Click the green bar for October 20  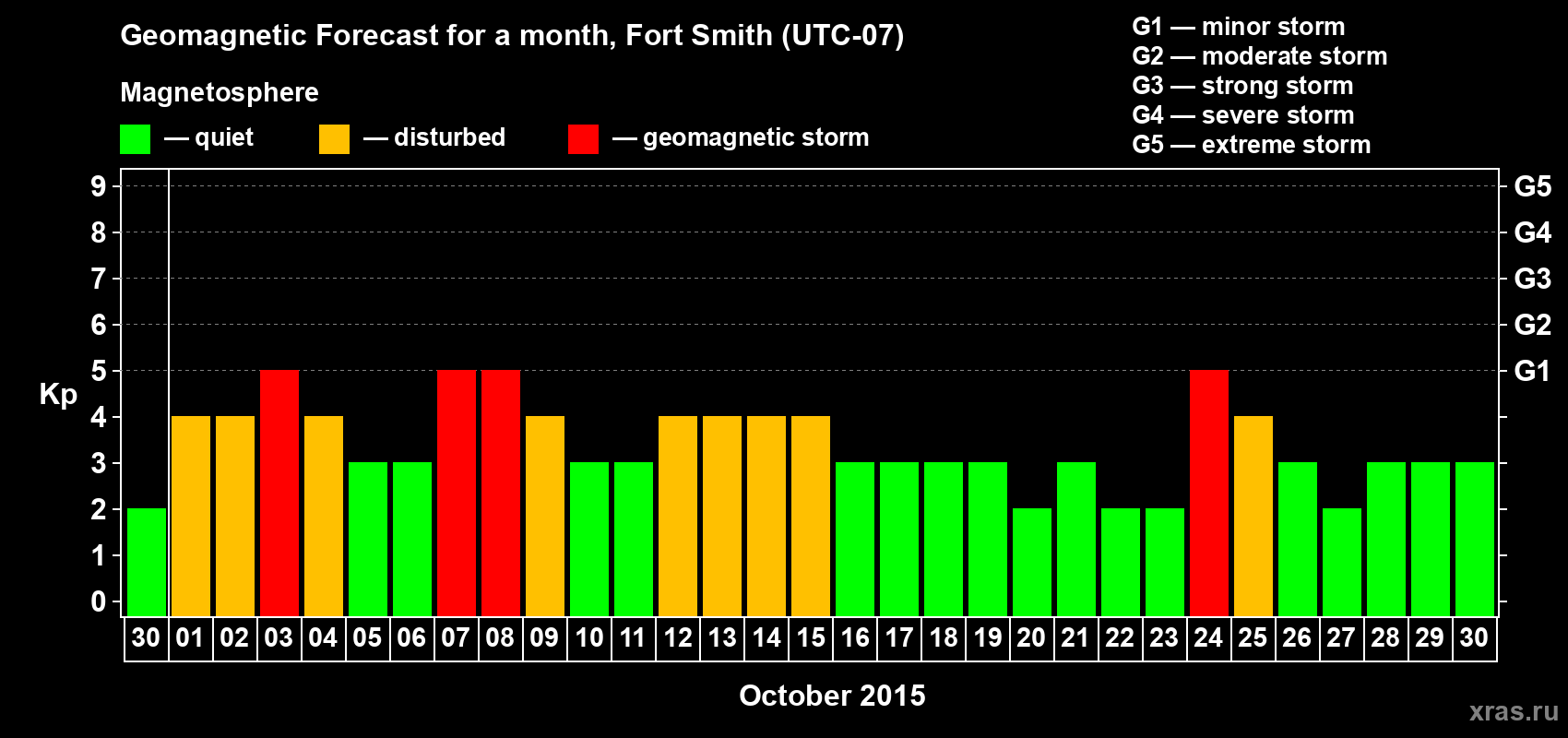pyautogui.click(x=1032, y=563)
